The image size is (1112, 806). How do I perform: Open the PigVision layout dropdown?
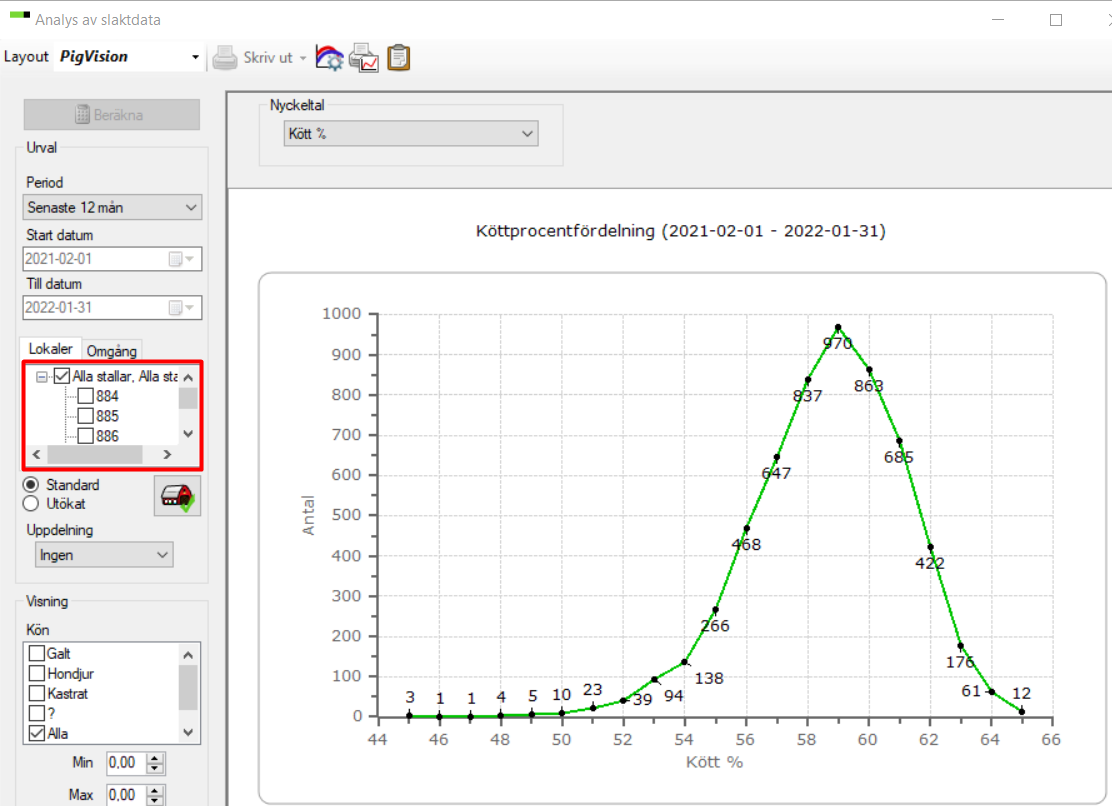195,57
